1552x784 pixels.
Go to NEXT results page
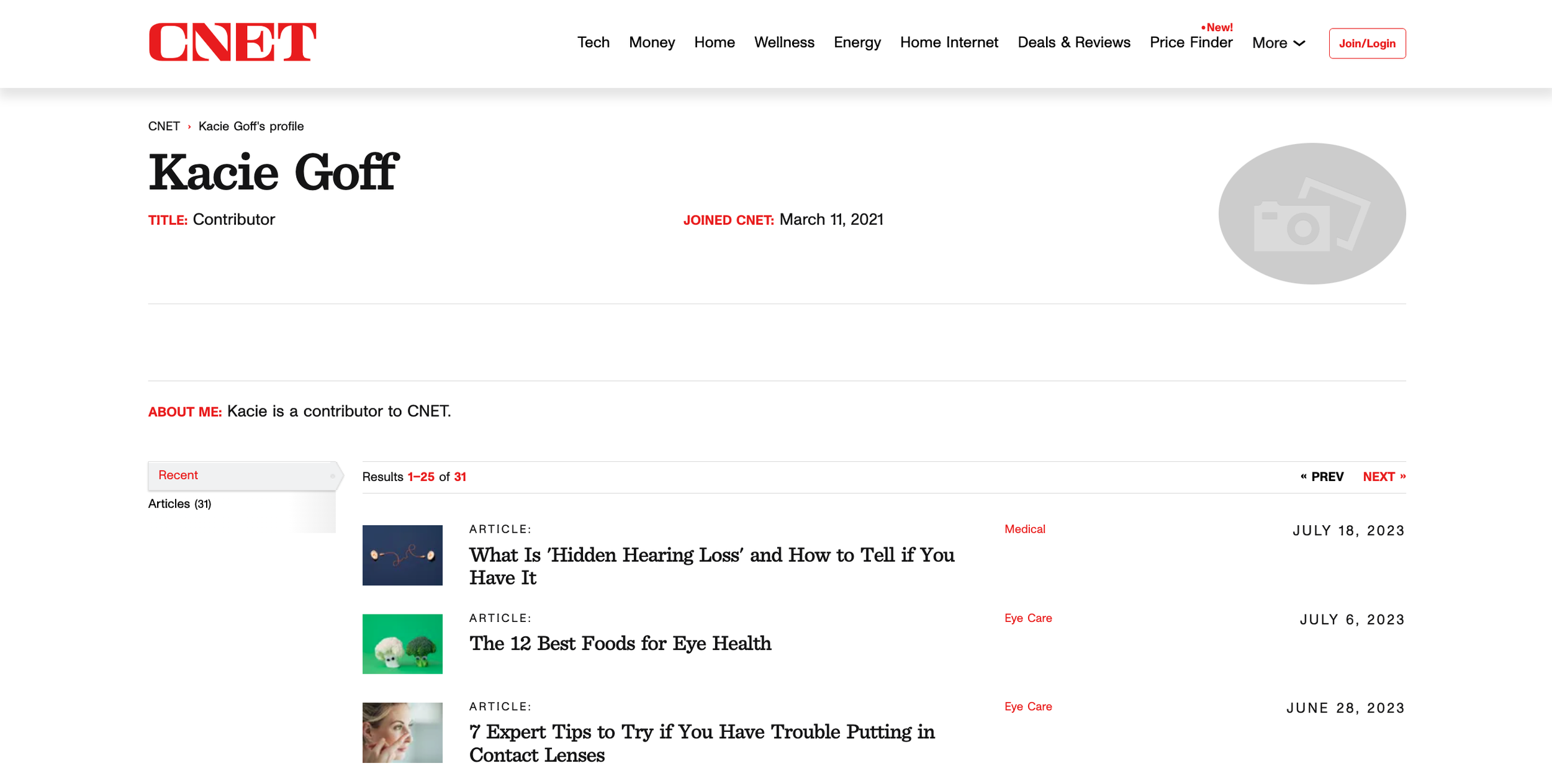tap(1384, 477)
